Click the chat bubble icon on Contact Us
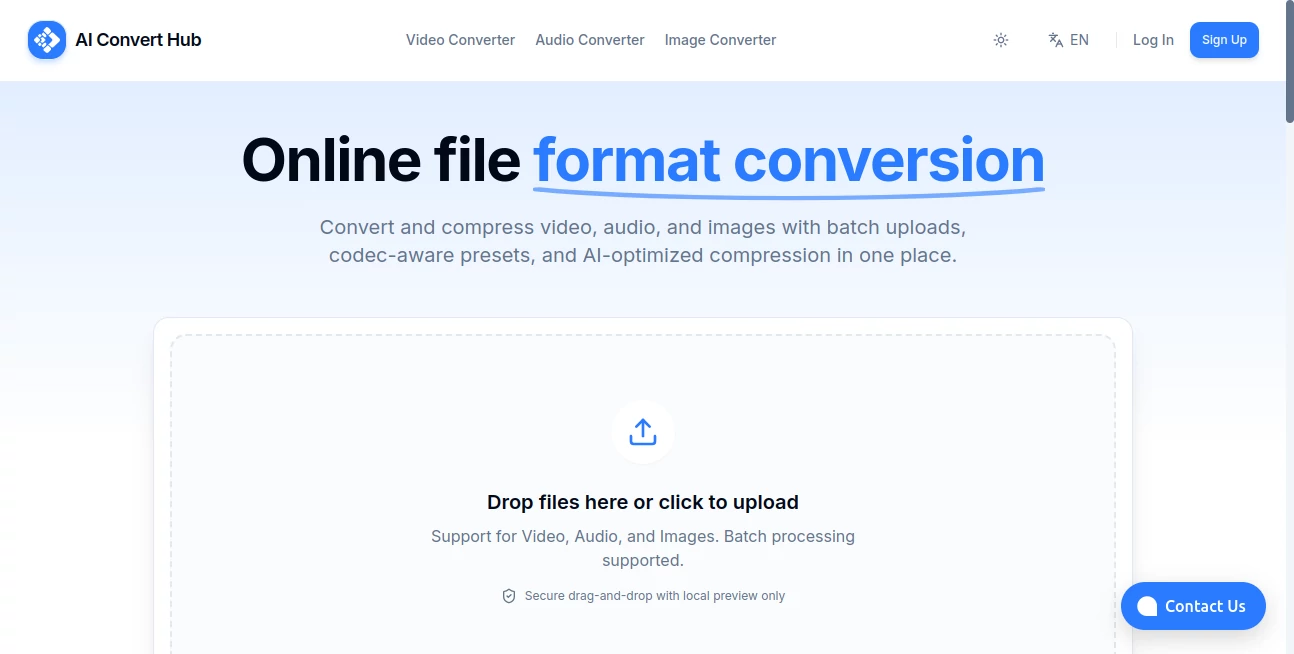 [x=1146, y=606]
